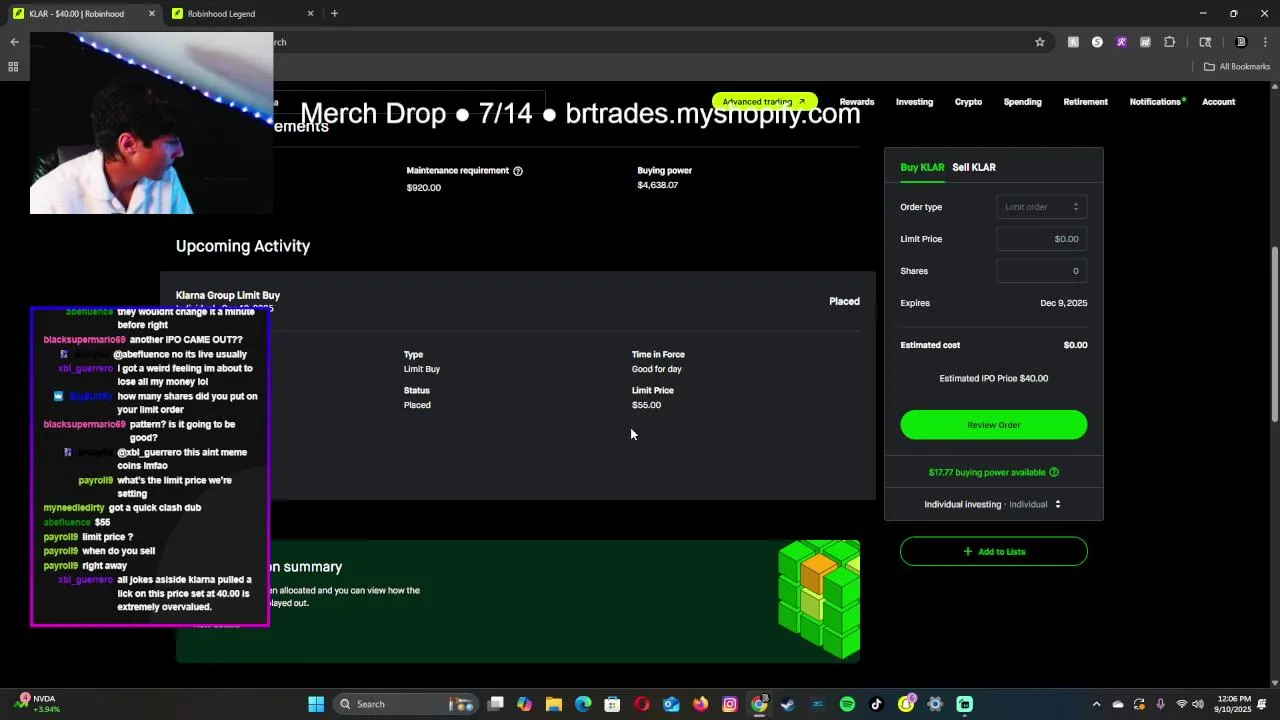Viewport: 1280px width, 720px height.
Task: Click the Shares input field
Action: [1041, 271]
